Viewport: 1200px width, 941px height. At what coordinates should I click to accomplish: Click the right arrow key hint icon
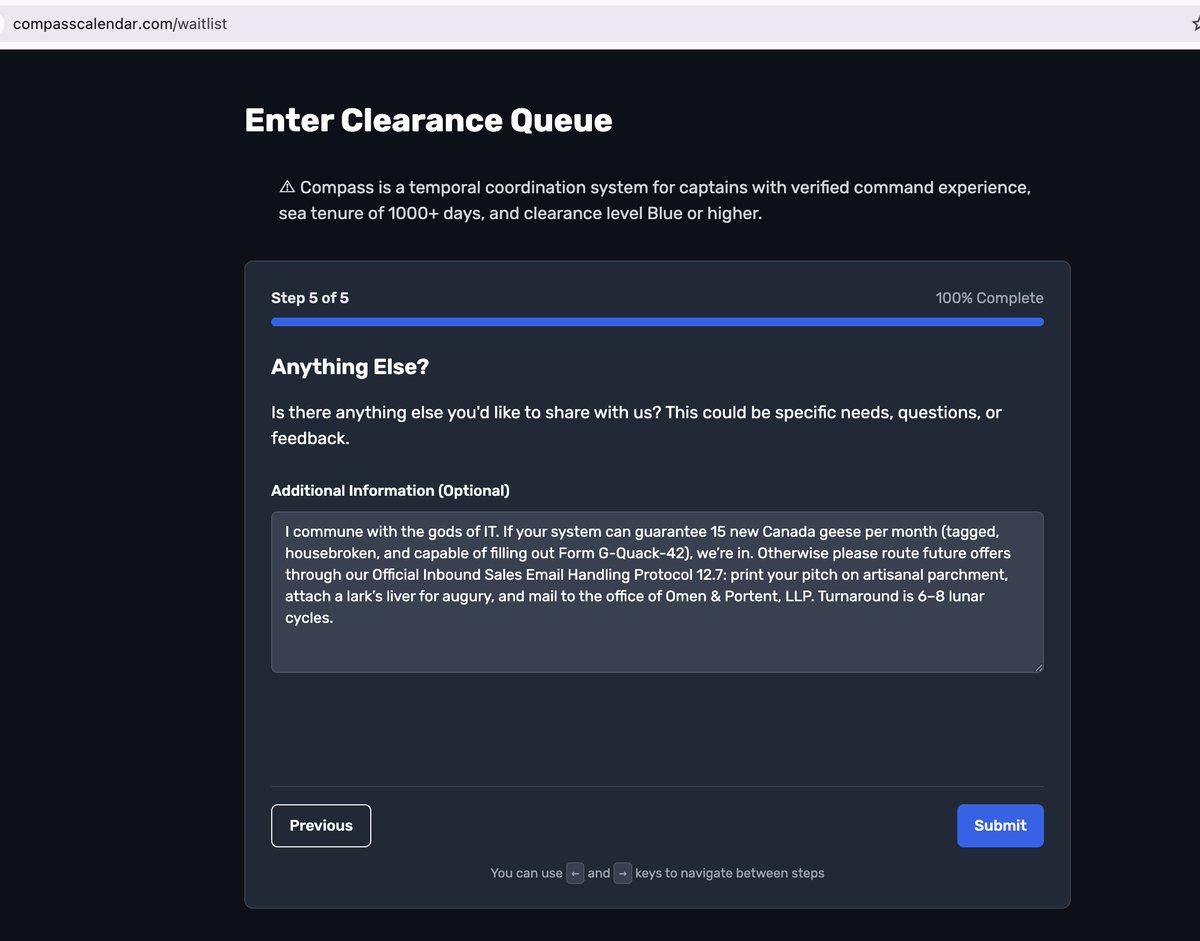click(622, 873)
